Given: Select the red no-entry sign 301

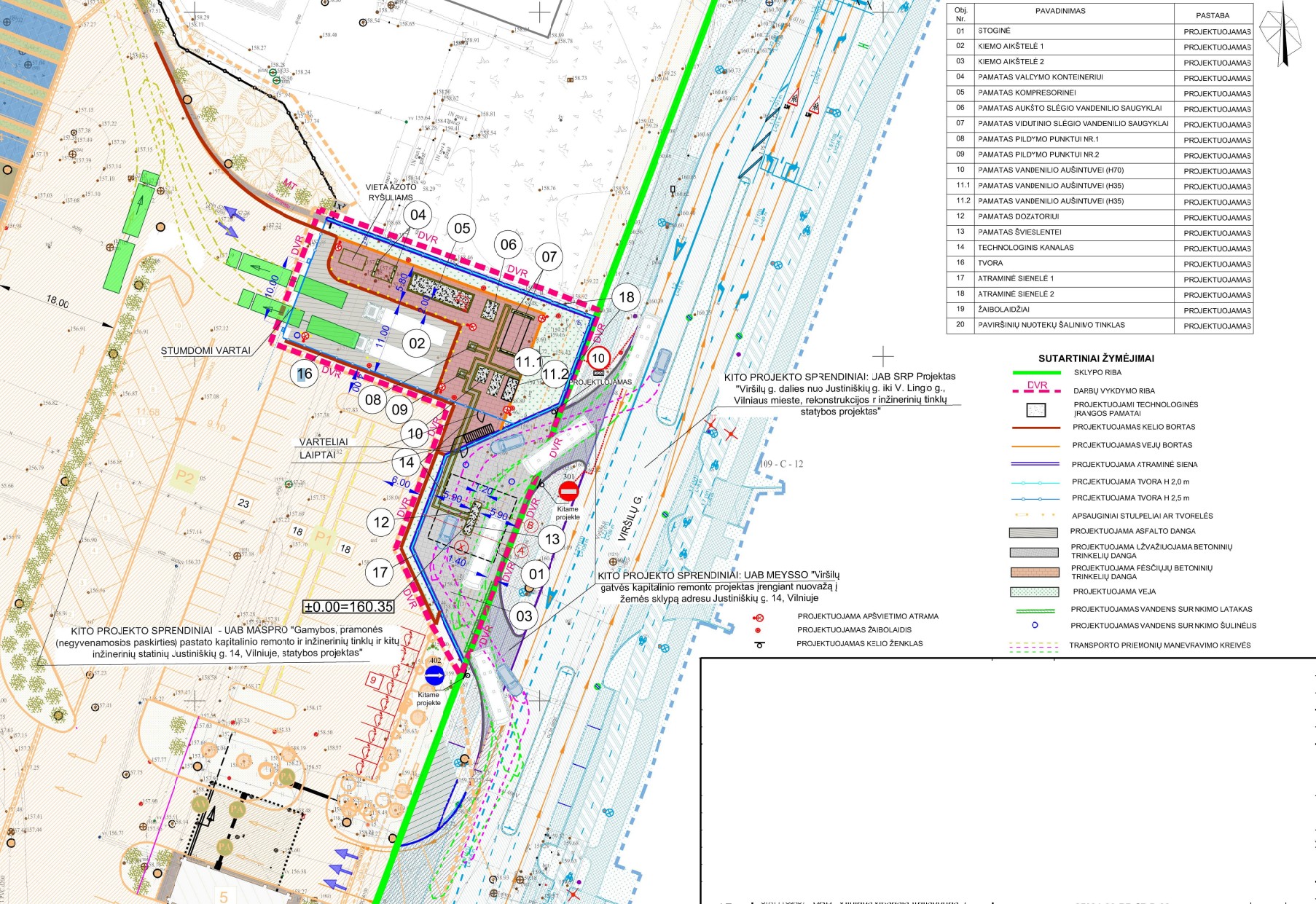Looking at the screenshot, I should tap(568, 491).
